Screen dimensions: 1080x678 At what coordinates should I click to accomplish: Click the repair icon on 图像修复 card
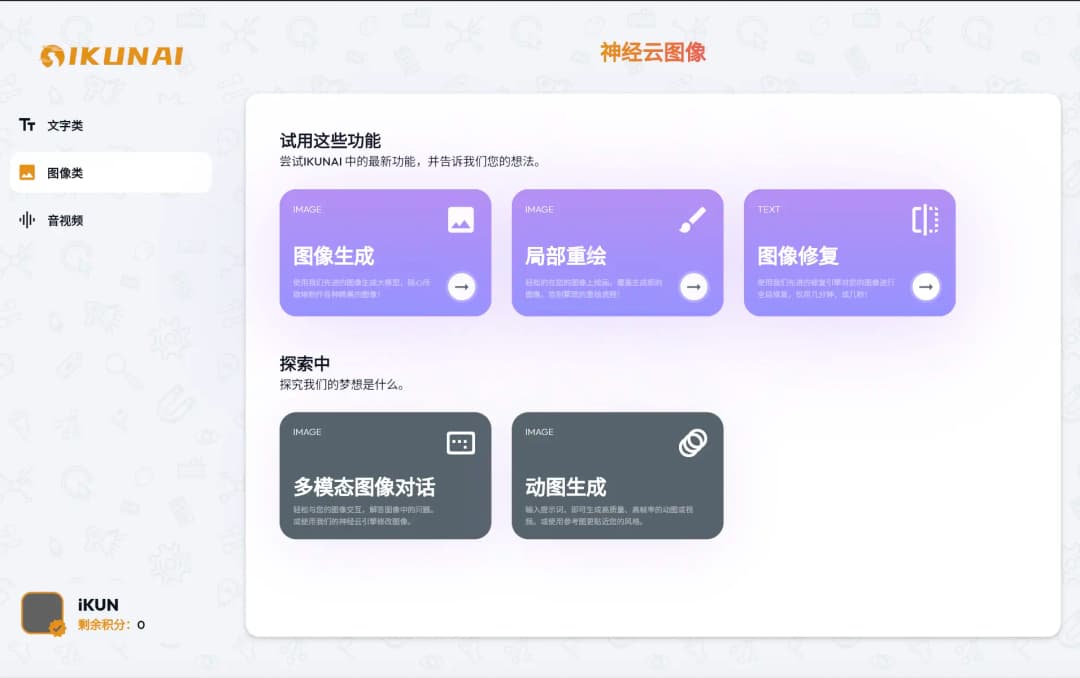[924, 217]
